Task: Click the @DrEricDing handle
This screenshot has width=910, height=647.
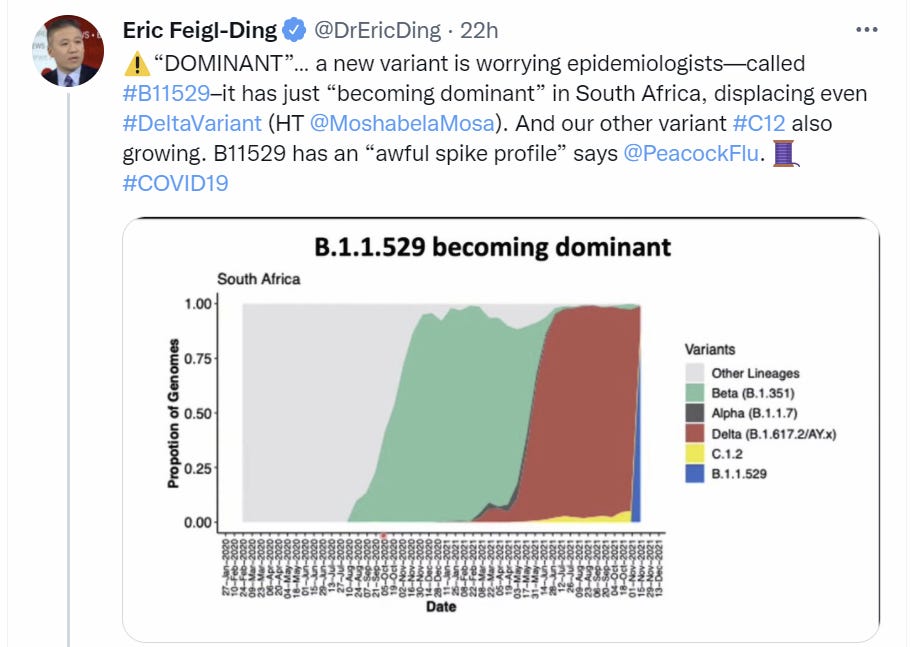Action: (378, 30)
